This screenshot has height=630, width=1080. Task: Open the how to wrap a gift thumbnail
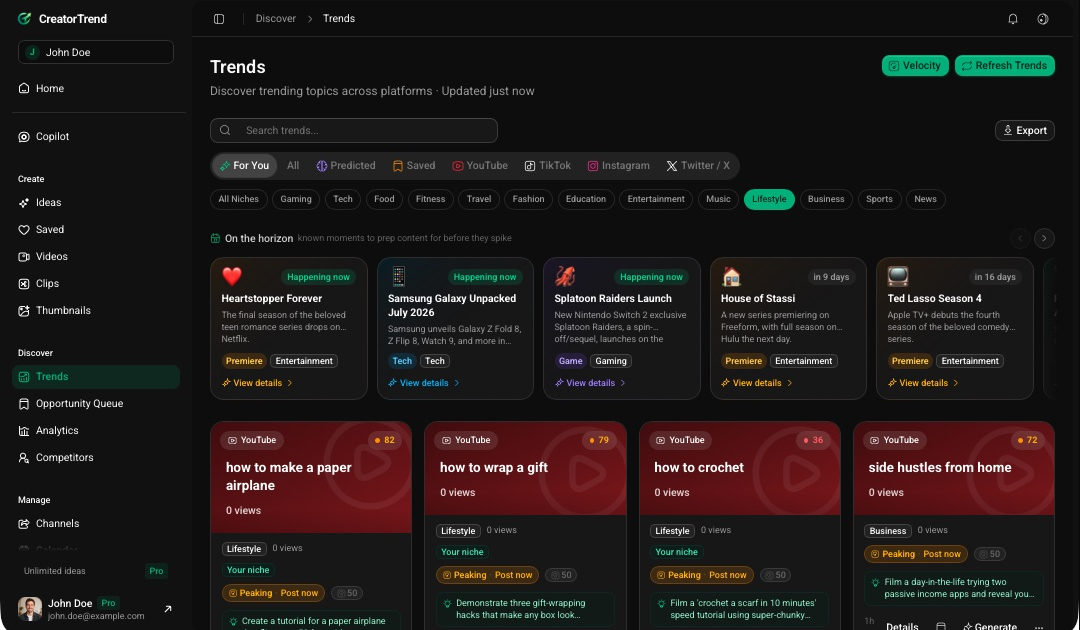(525, 468)
